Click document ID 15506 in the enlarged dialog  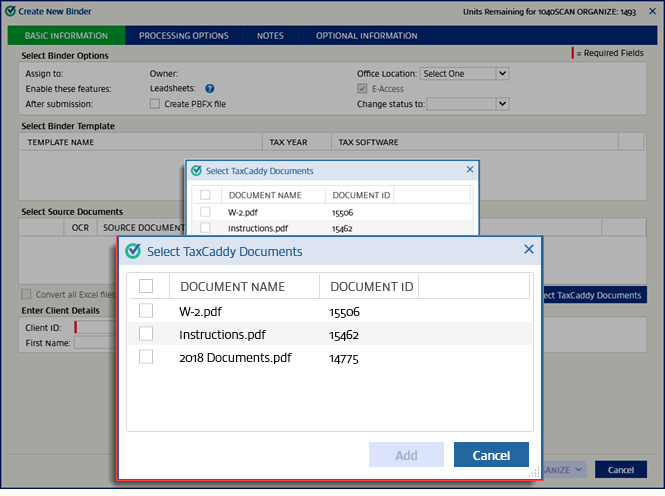[x=344, y=312]
